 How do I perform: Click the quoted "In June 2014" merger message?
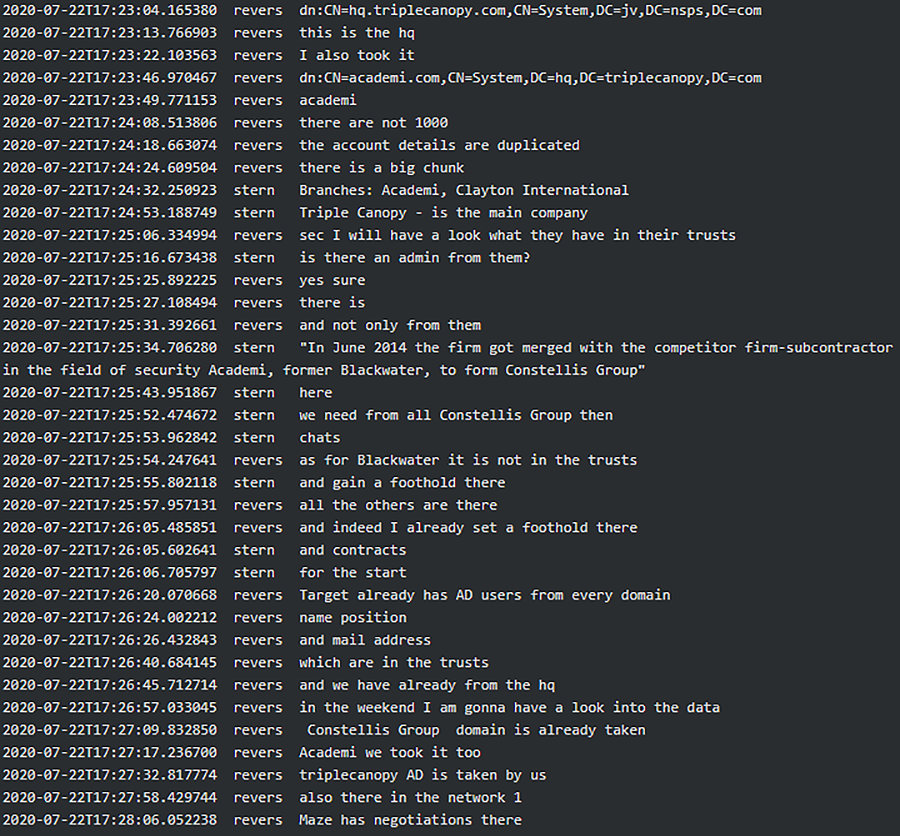tap(595, 348)
